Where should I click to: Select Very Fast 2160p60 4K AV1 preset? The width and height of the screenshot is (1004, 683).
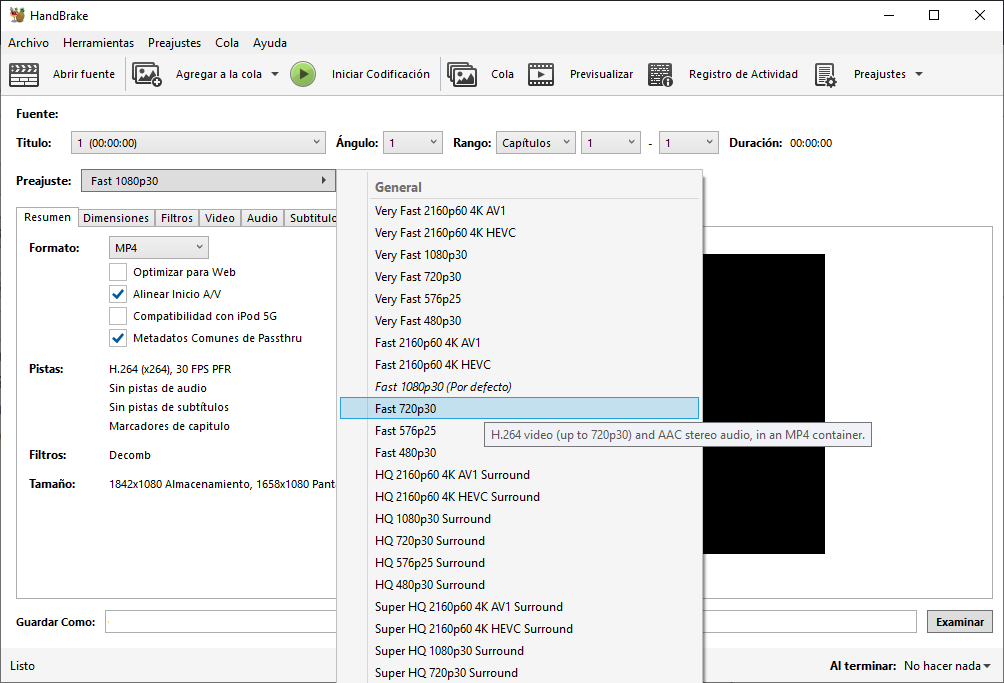pos(519,211)
